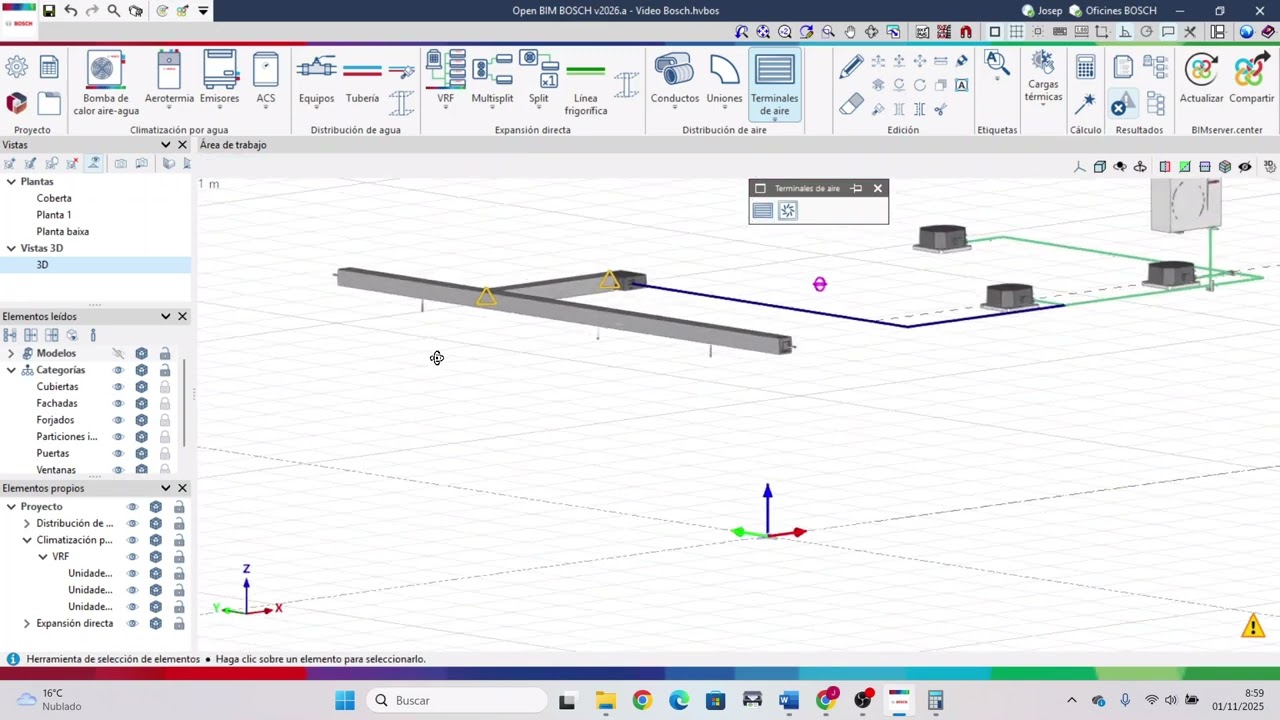
Task: Expand the Expansión directa node
Action: [x=27, y=624]
